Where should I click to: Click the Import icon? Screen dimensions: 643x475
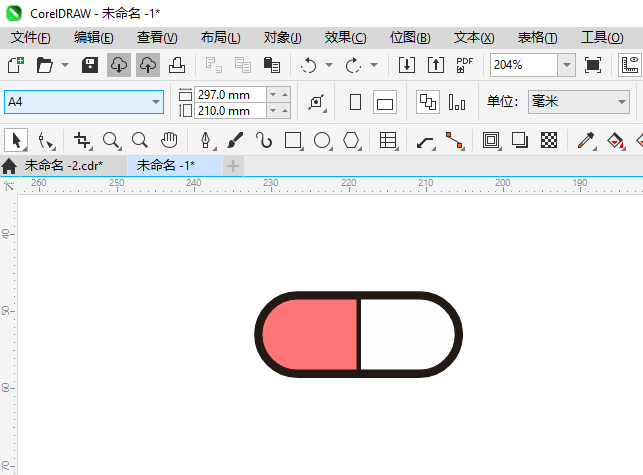pos(407,65)
